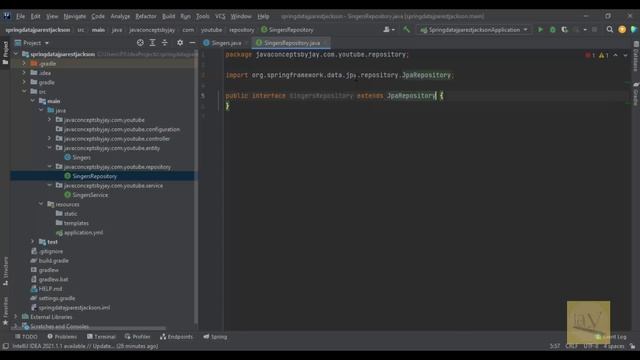The image size is (640, 360).
Task: Expand the .gradle folder
Action: pos(24,64)
